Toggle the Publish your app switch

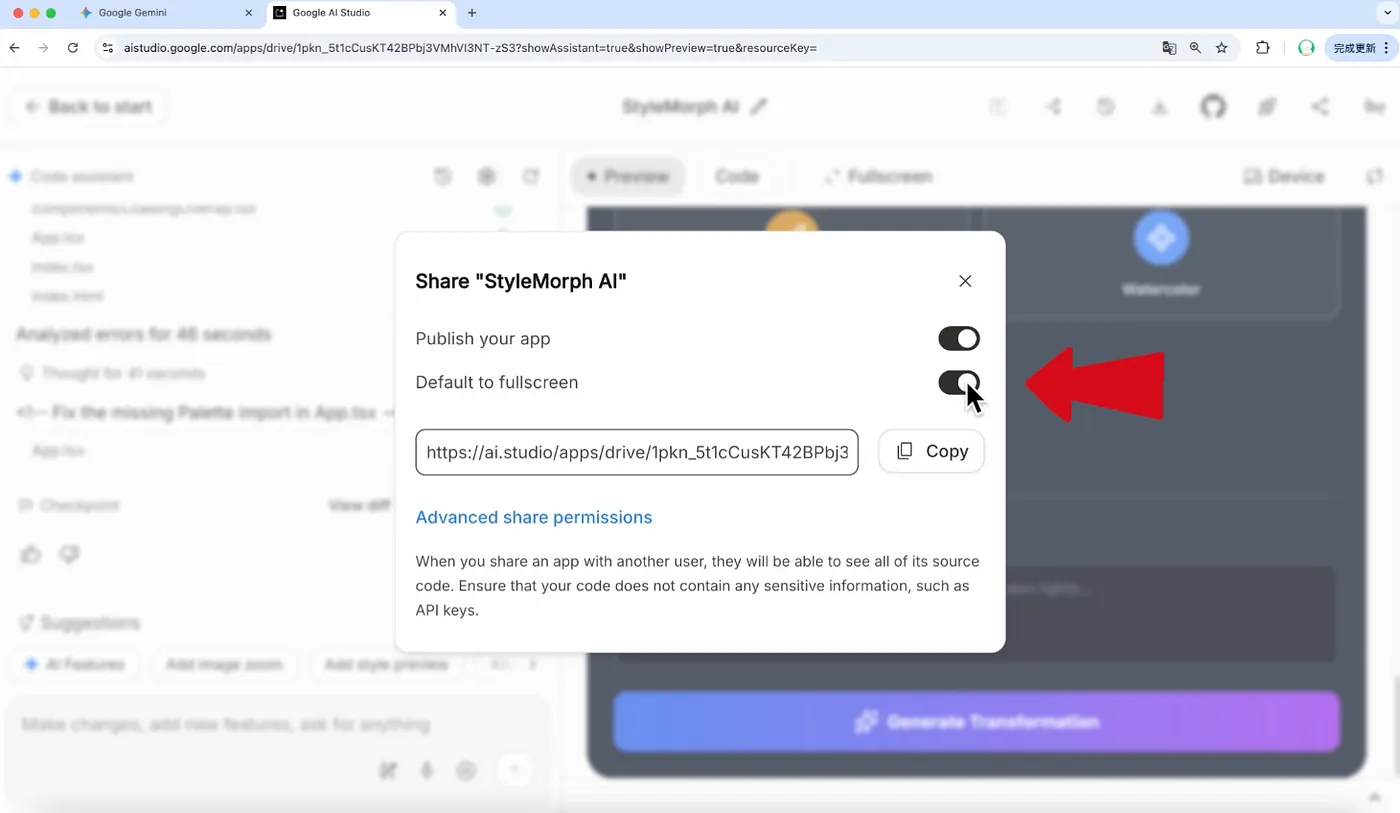click(x=959, y=339)
